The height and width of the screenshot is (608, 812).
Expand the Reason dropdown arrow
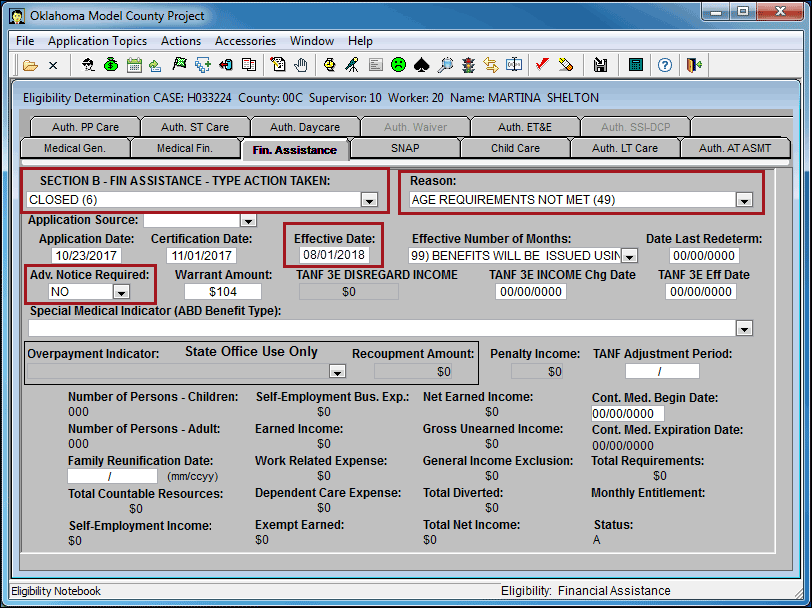click(744, 200)
